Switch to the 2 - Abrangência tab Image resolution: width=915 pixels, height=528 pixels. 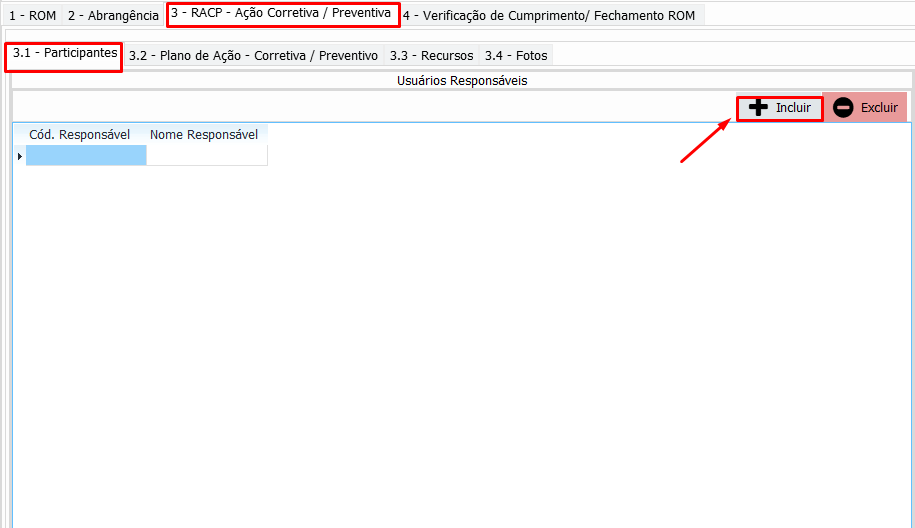113,16
